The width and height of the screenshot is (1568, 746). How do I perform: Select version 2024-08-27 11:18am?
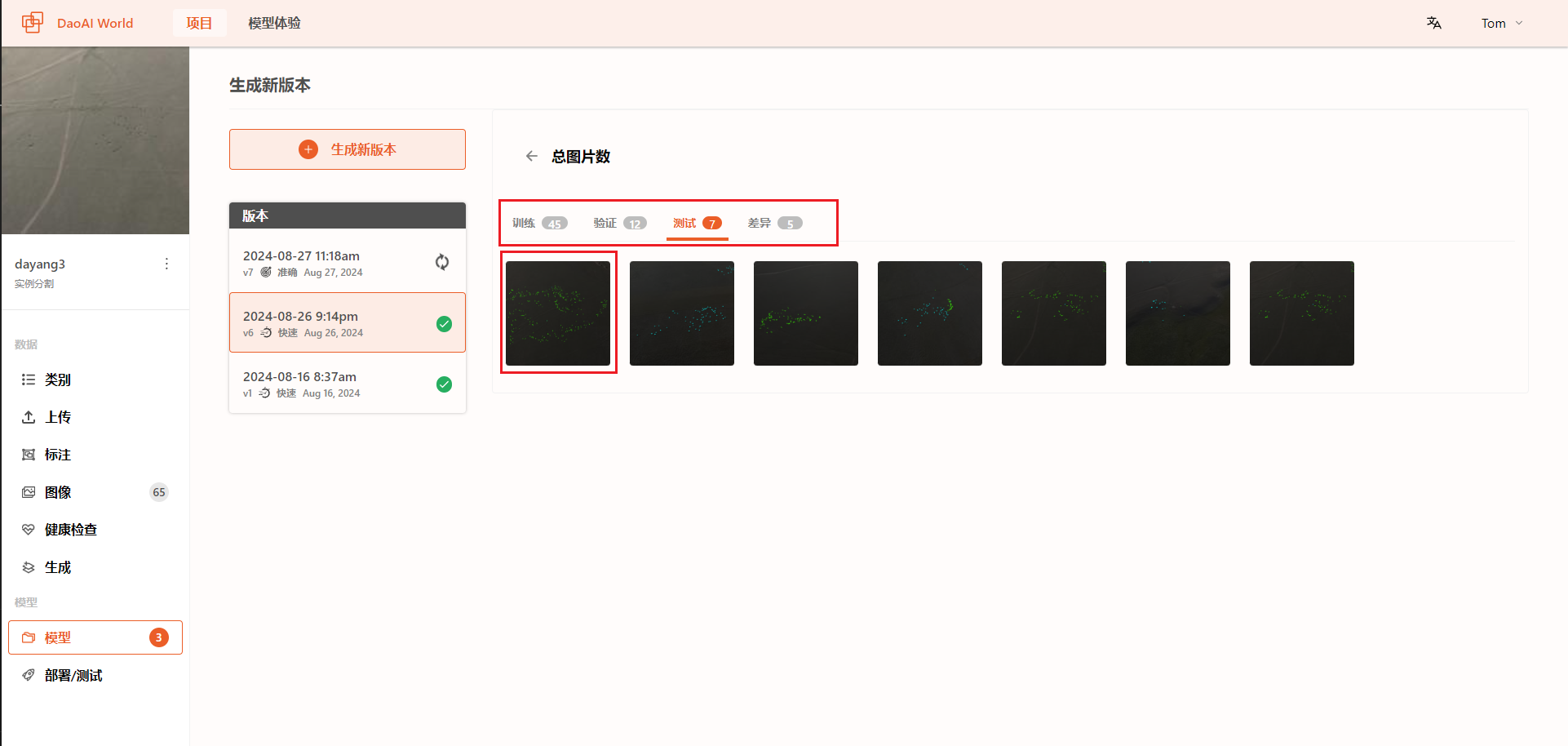[348, 262]
